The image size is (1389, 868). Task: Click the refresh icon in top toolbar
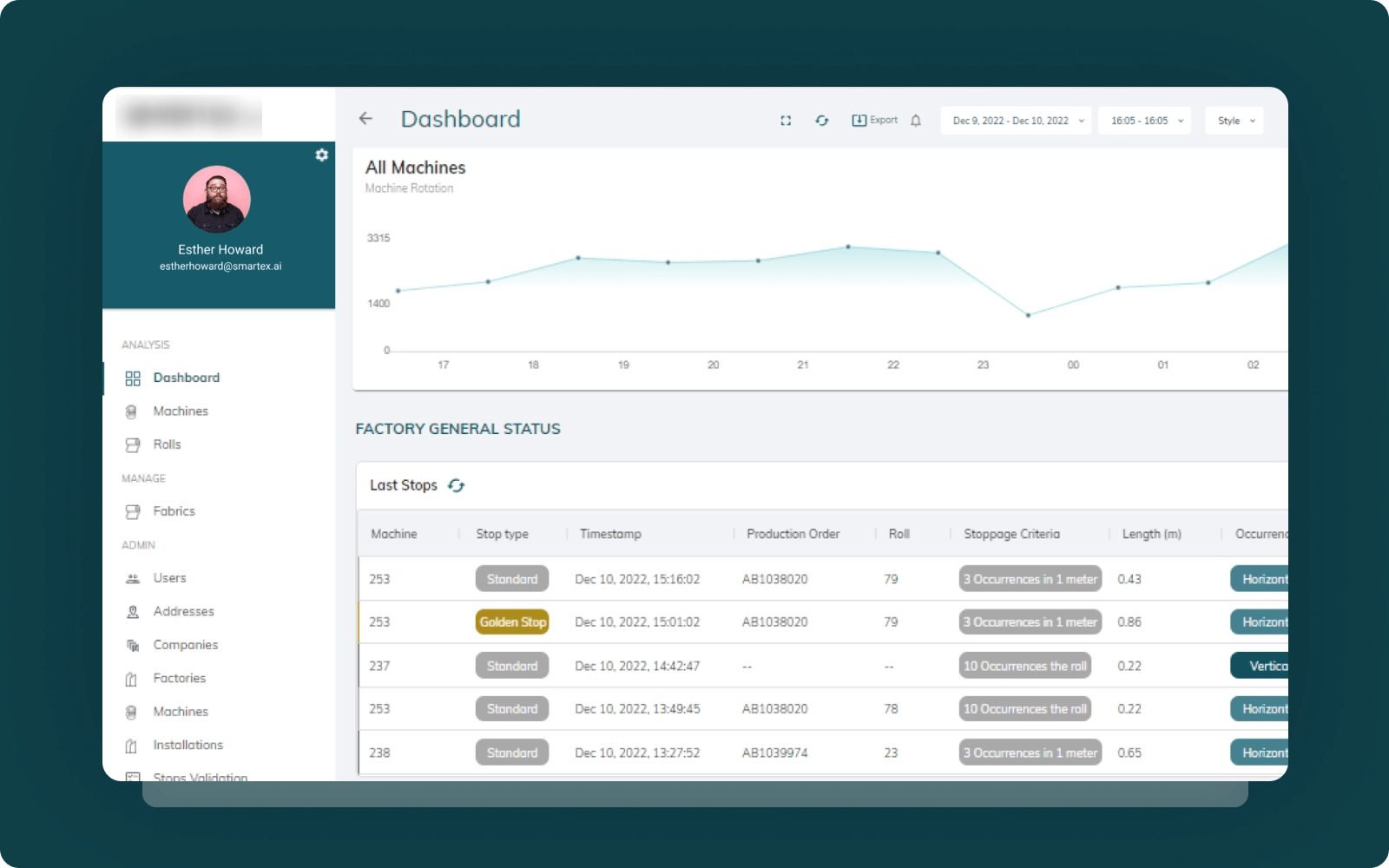pyautogui.click(x=821, y=121)
